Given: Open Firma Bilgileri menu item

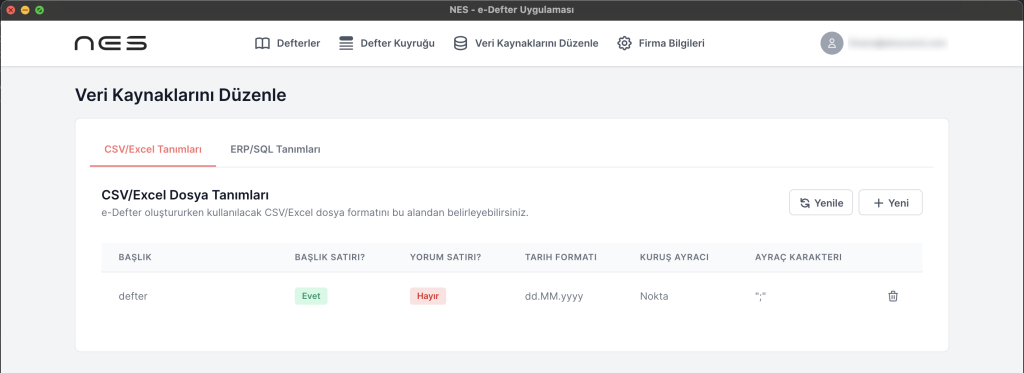Looking at the screenshot, I should tap(661, 44).
